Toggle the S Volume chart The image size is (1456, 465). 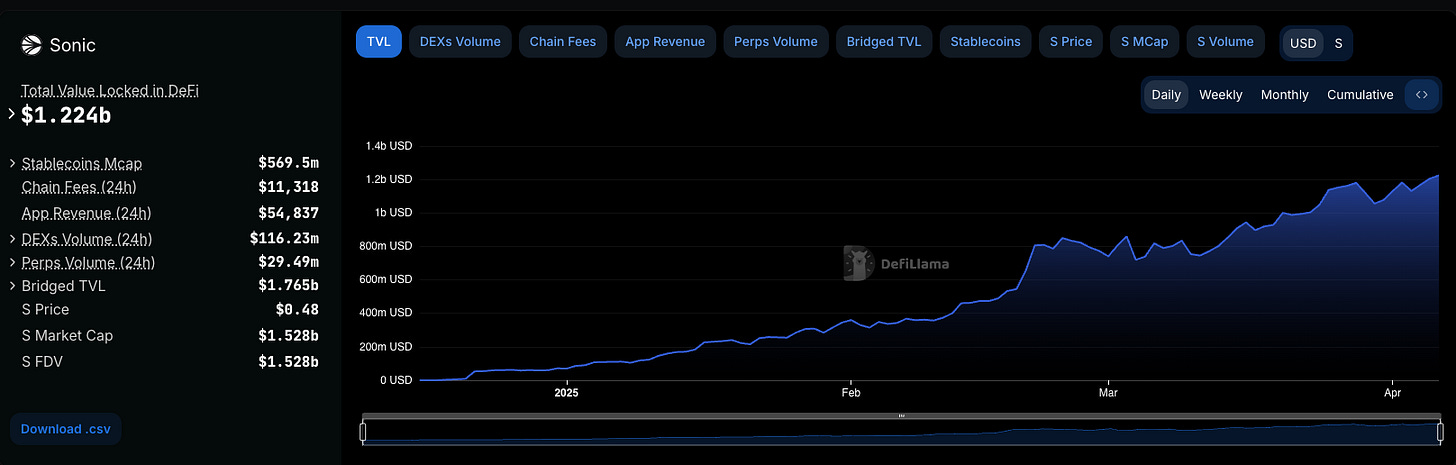coord(1226,42)
